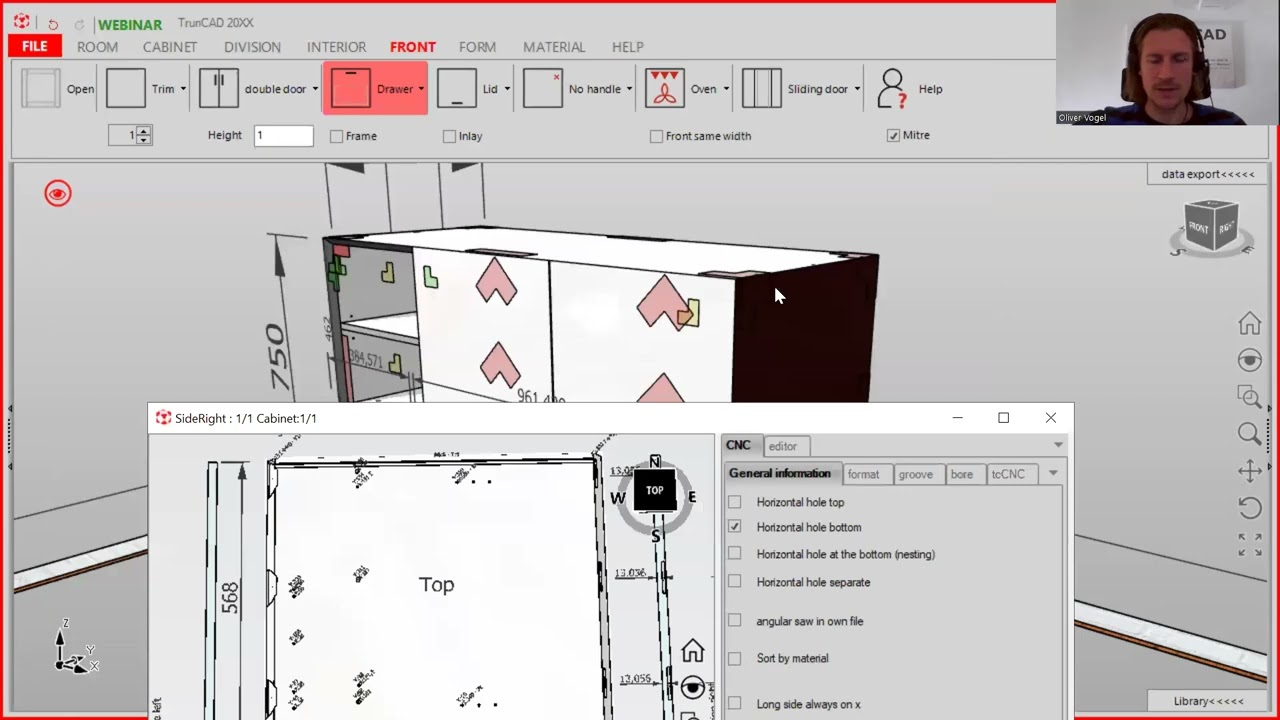Uncheck Horizontal hole bottom
This screenshot has height=720, width=1280.
pyautogui.click(x=735, y=527)
